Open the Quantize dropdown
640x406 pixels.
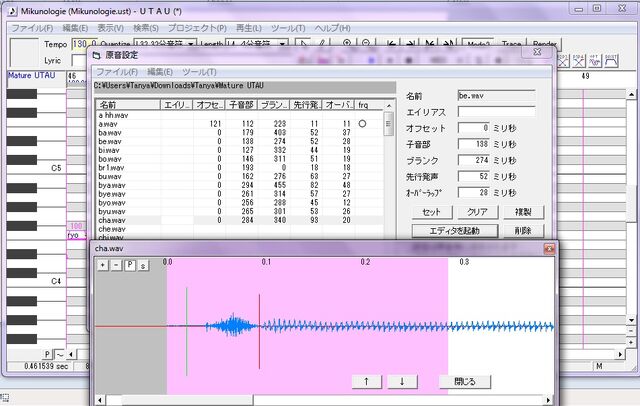(x=191, y=44)
